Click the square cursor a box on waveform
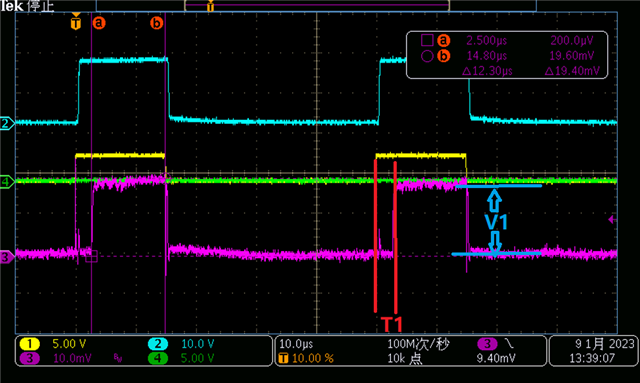Image resolution: width=640 pixels, height=383 pixels. point(91,256)
